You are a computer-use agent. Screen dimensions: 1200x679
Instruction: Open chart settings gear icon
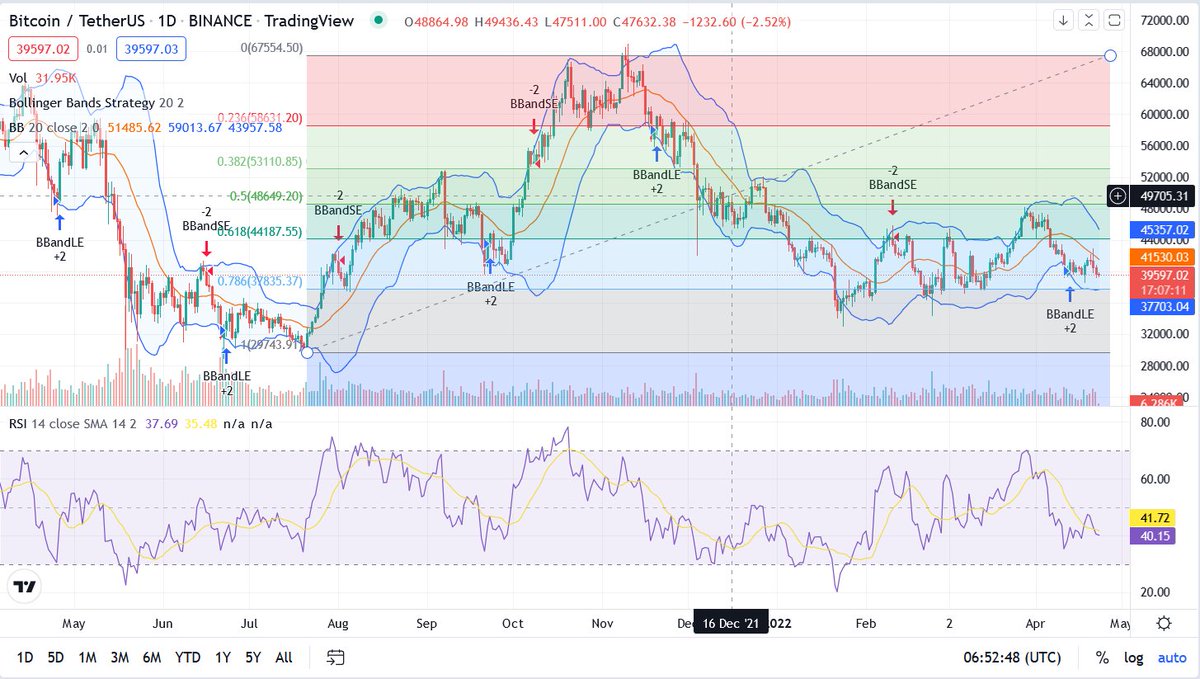click(1164, 623)
